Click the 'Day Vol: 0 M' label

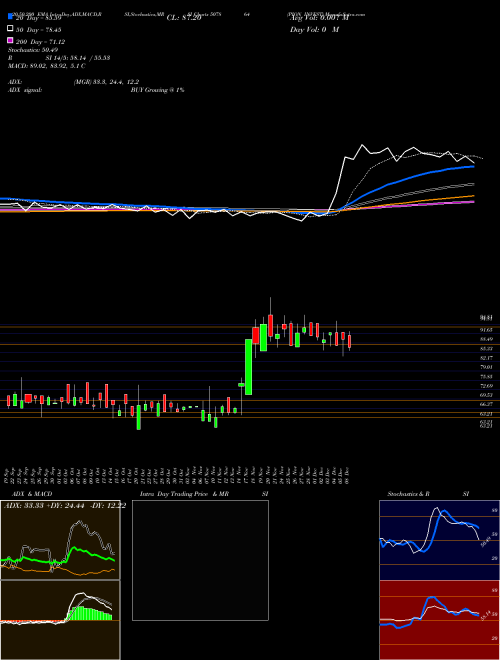coord(314,30)
